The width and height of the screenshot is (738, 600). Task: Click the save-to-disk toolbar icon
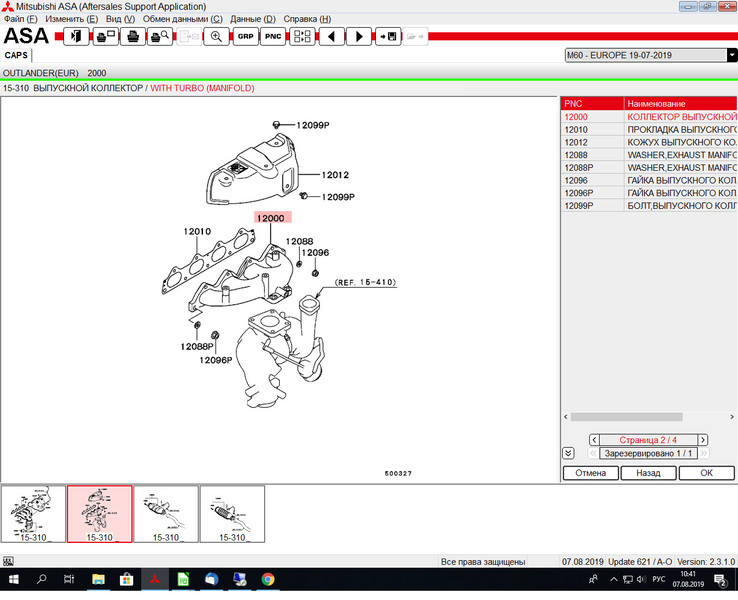click(388, 36)
